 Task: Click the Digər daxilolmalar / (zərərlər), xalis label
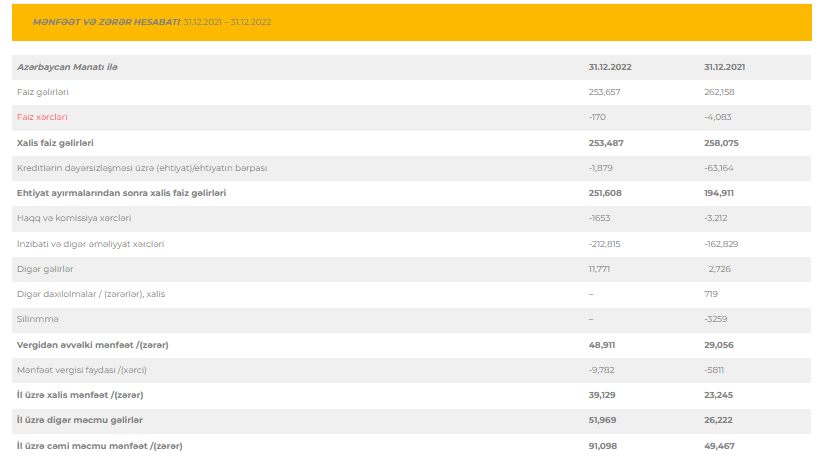pyautogui.click(x=91, y=294)
